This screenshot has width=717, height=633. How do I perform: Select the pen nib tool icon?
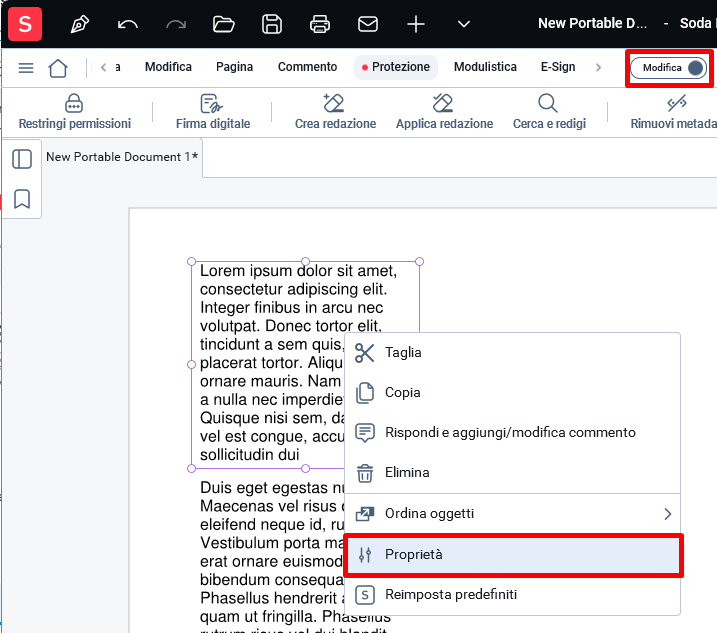(80, 24)
